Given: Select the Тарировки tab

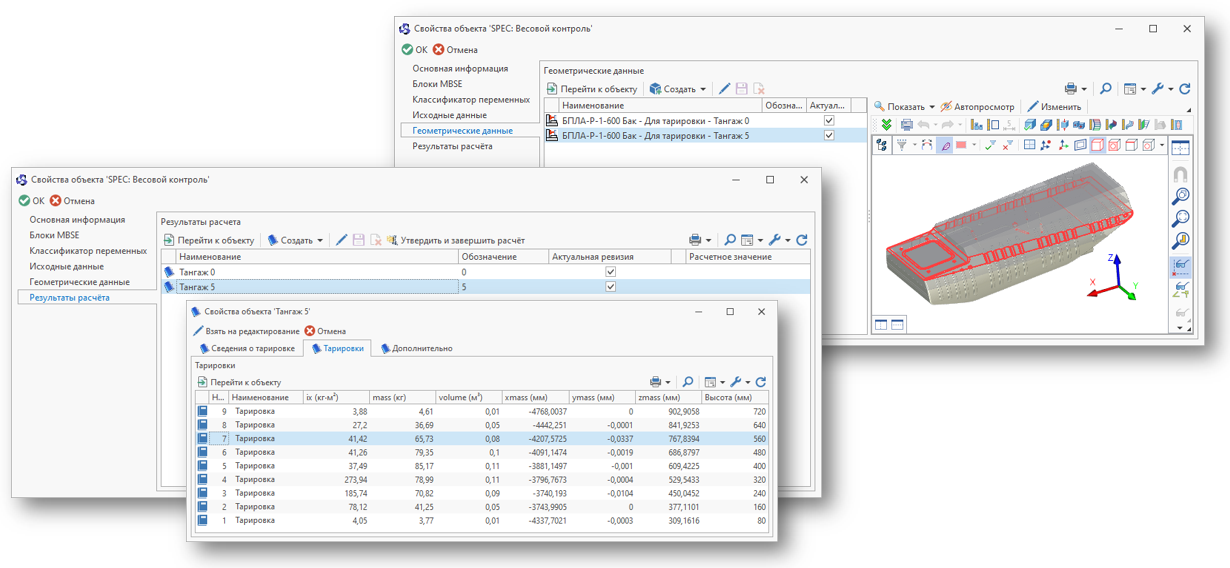Looking at the screenshot, I should point(336,348).
